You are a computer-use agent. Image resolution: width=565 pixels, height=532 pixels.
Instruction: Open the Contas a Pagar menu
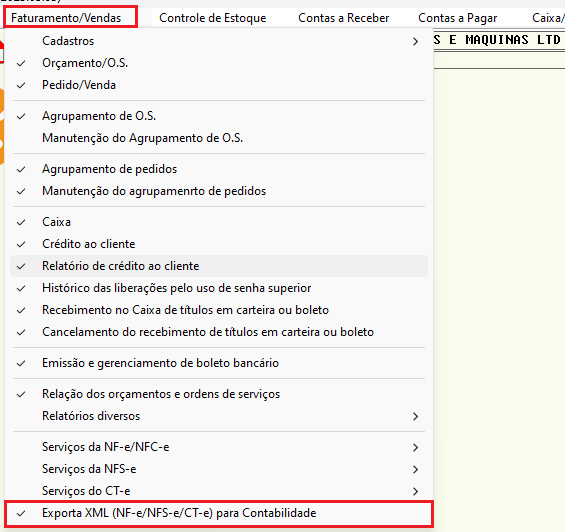[458, 18]
